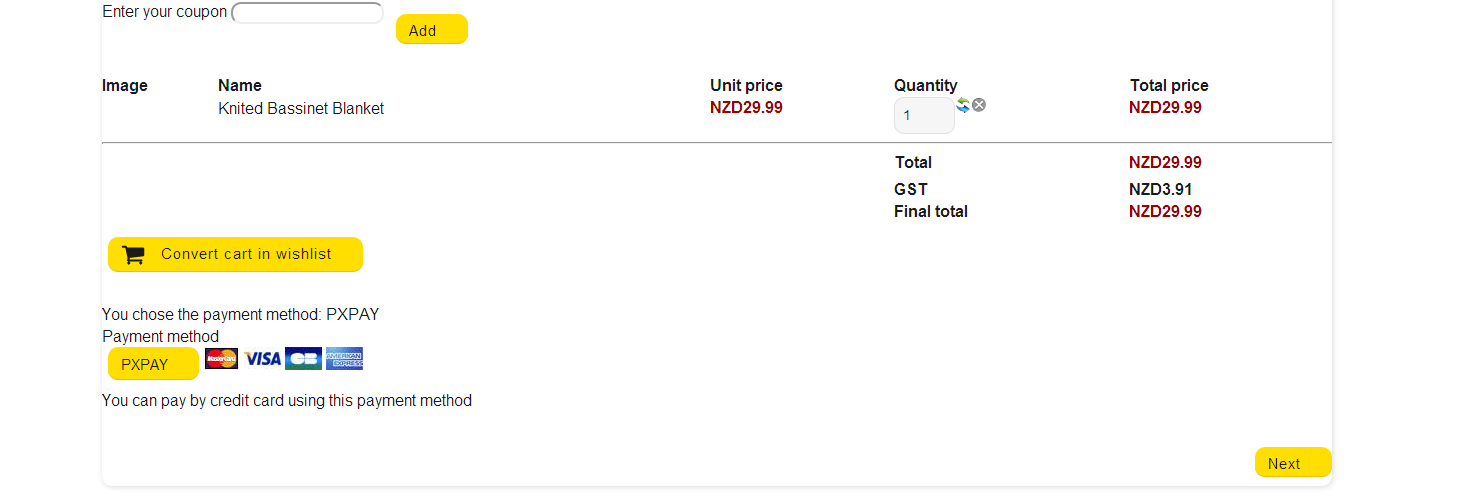The height and width of the screenshot is (502, 1481).
Task: Click the Quantity column header
Action: (925, 85)
